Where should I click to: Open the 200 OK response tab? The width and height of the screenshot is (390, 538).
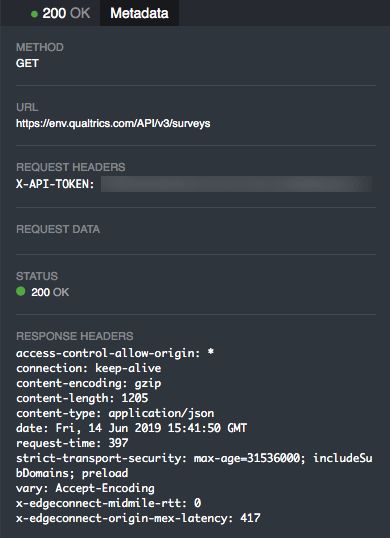click(x=60, y=13)
